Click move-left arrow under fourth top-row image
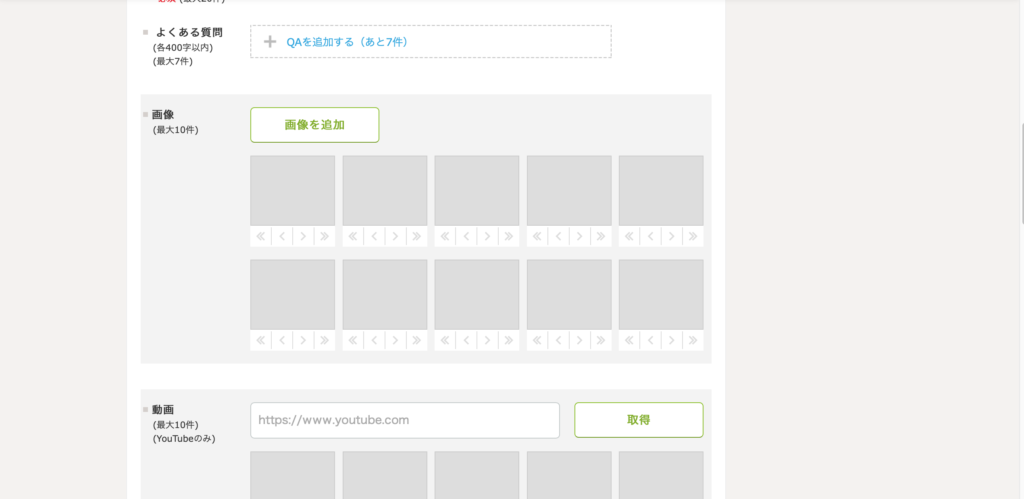 pyautogui.click(x=558, y=237)
